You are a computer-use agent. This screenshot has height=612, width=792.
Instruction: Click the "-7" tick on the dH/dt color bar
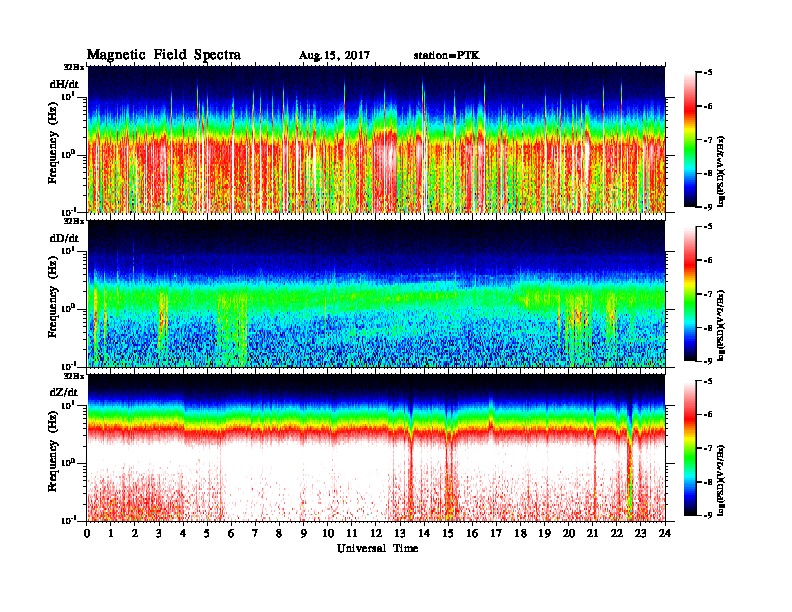tap(708, 140)
